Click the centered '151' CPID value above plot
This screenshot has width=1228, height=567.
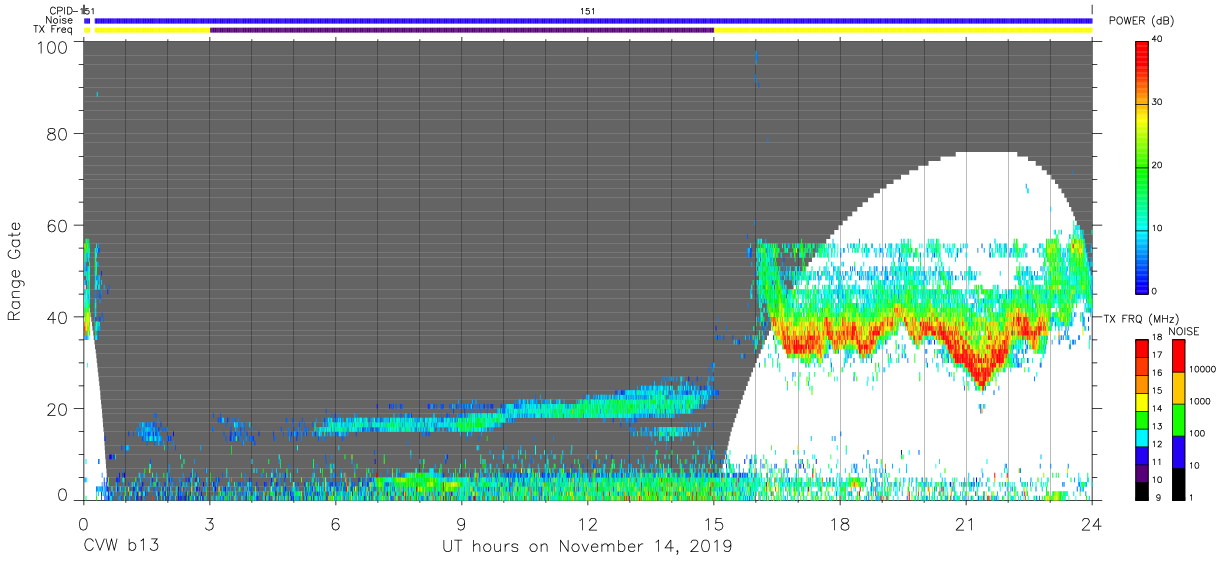(x=588, y=10)
